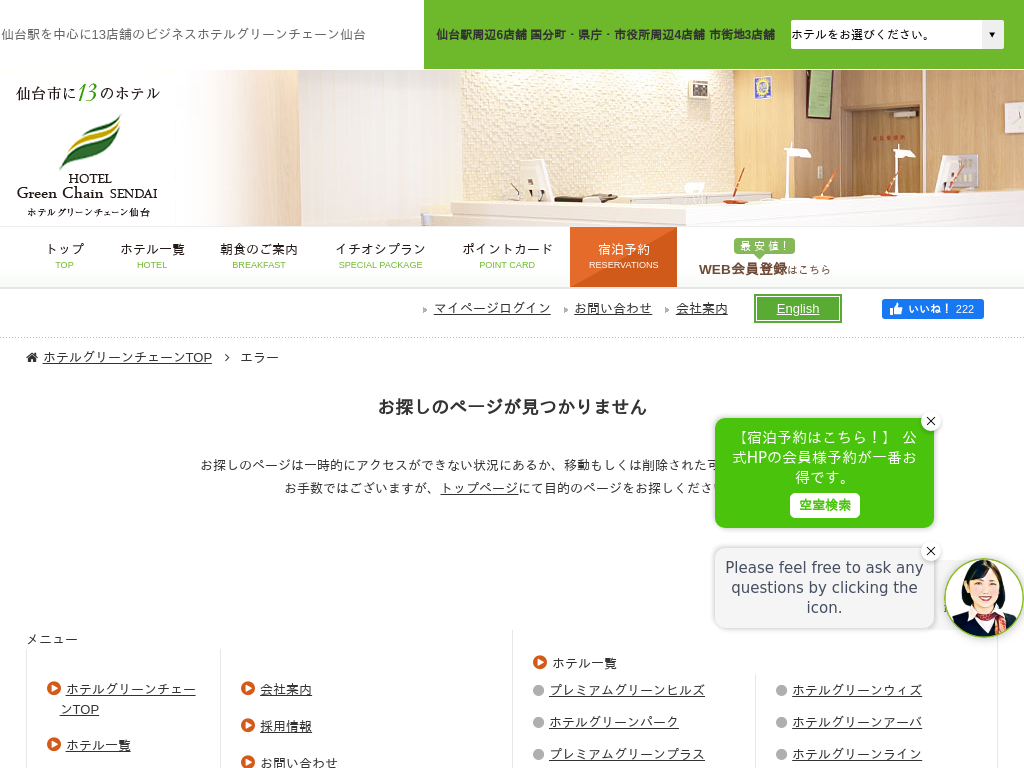Open ホテルグリーンライン hotel link

[857, 754]
